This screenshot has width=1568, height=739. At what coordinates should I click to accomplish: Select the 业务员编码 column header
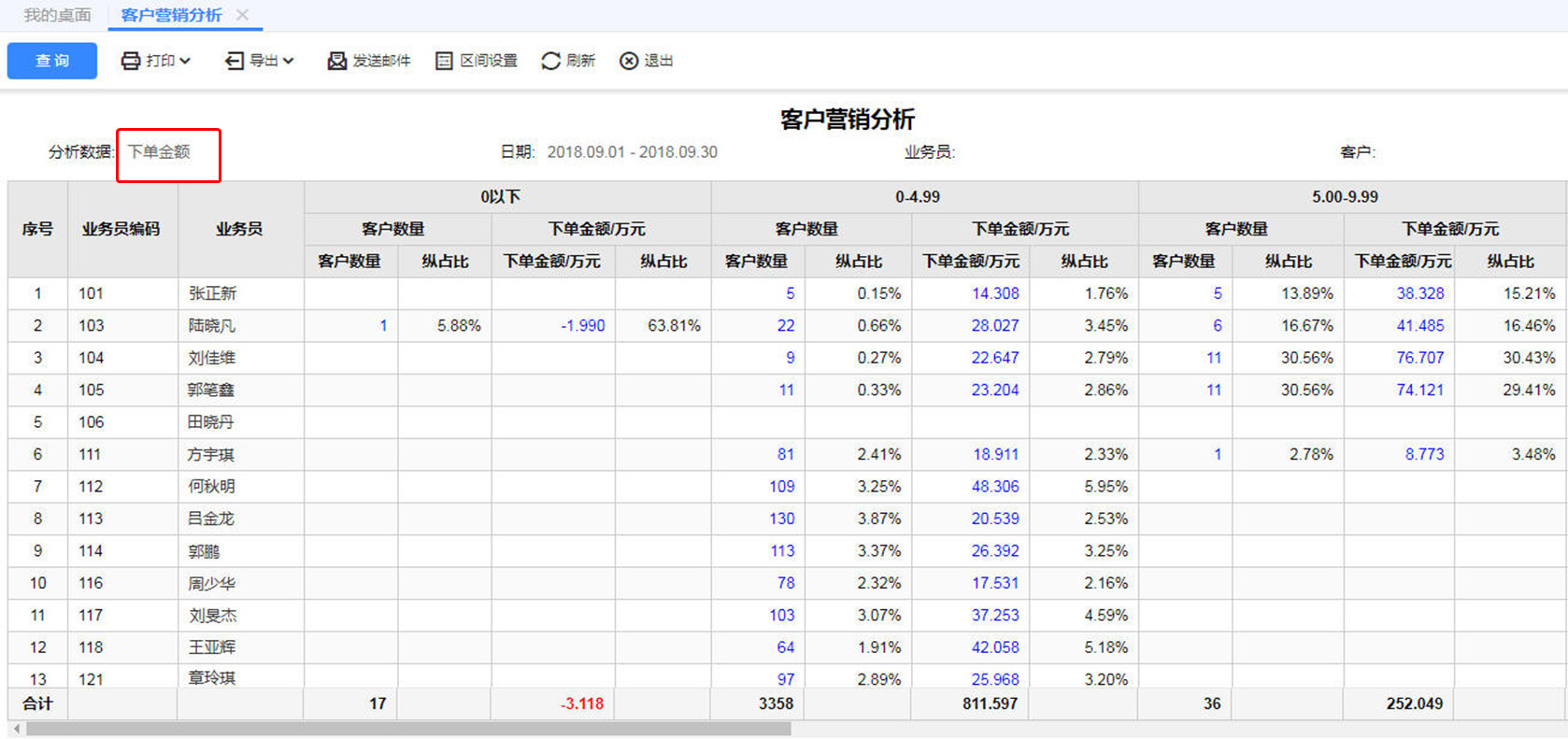[x=121, y=229]
